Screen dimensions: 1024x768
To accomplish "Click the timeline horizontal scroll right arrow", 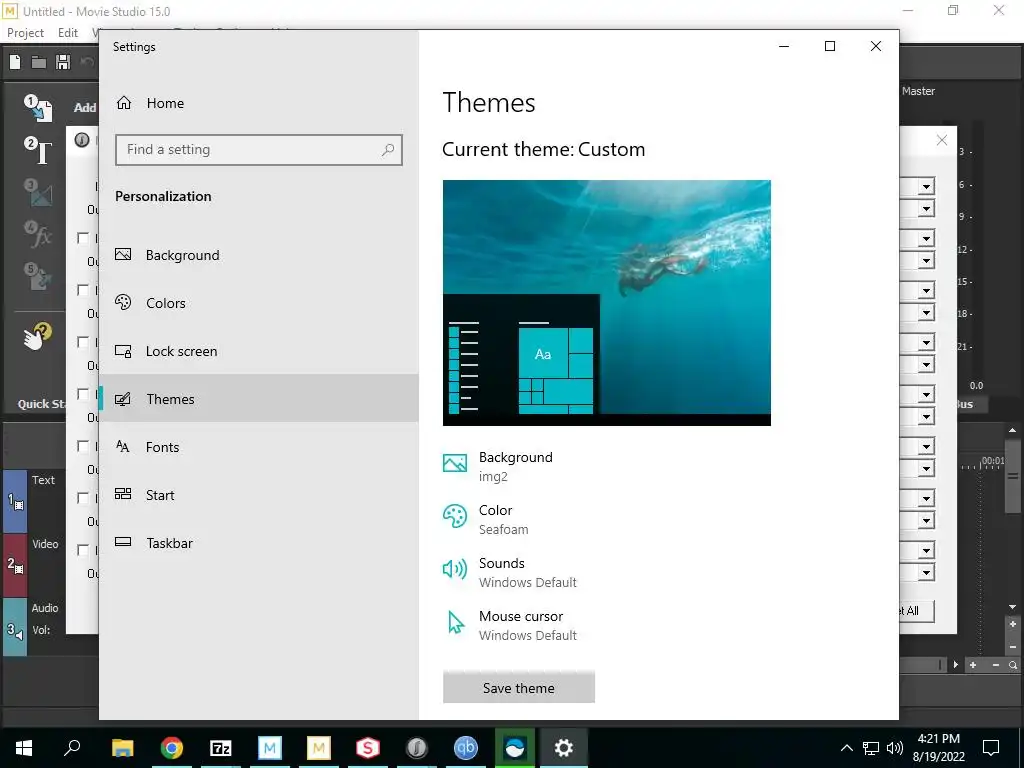I will click(955, 665).
